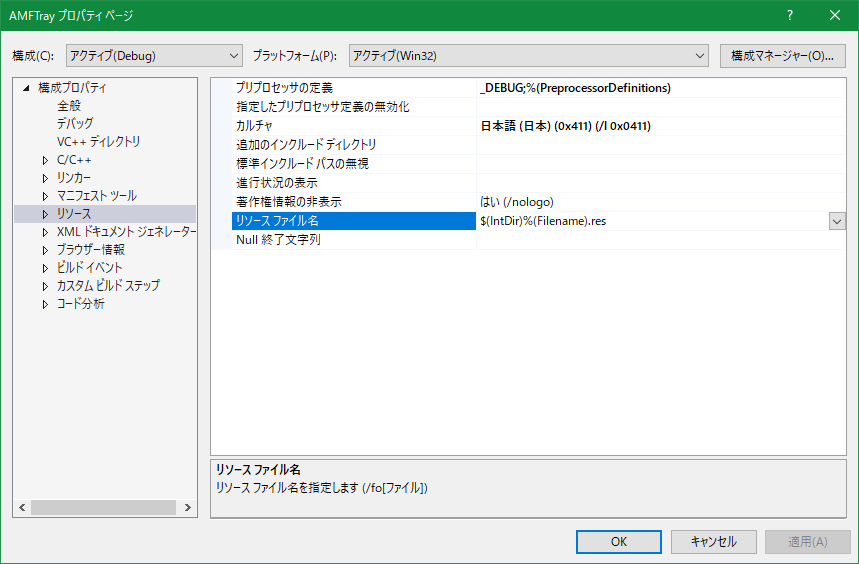Select ブラウザー情報 in the tree
The height and width of the screenshot is (564, 859).
point(90,250)
